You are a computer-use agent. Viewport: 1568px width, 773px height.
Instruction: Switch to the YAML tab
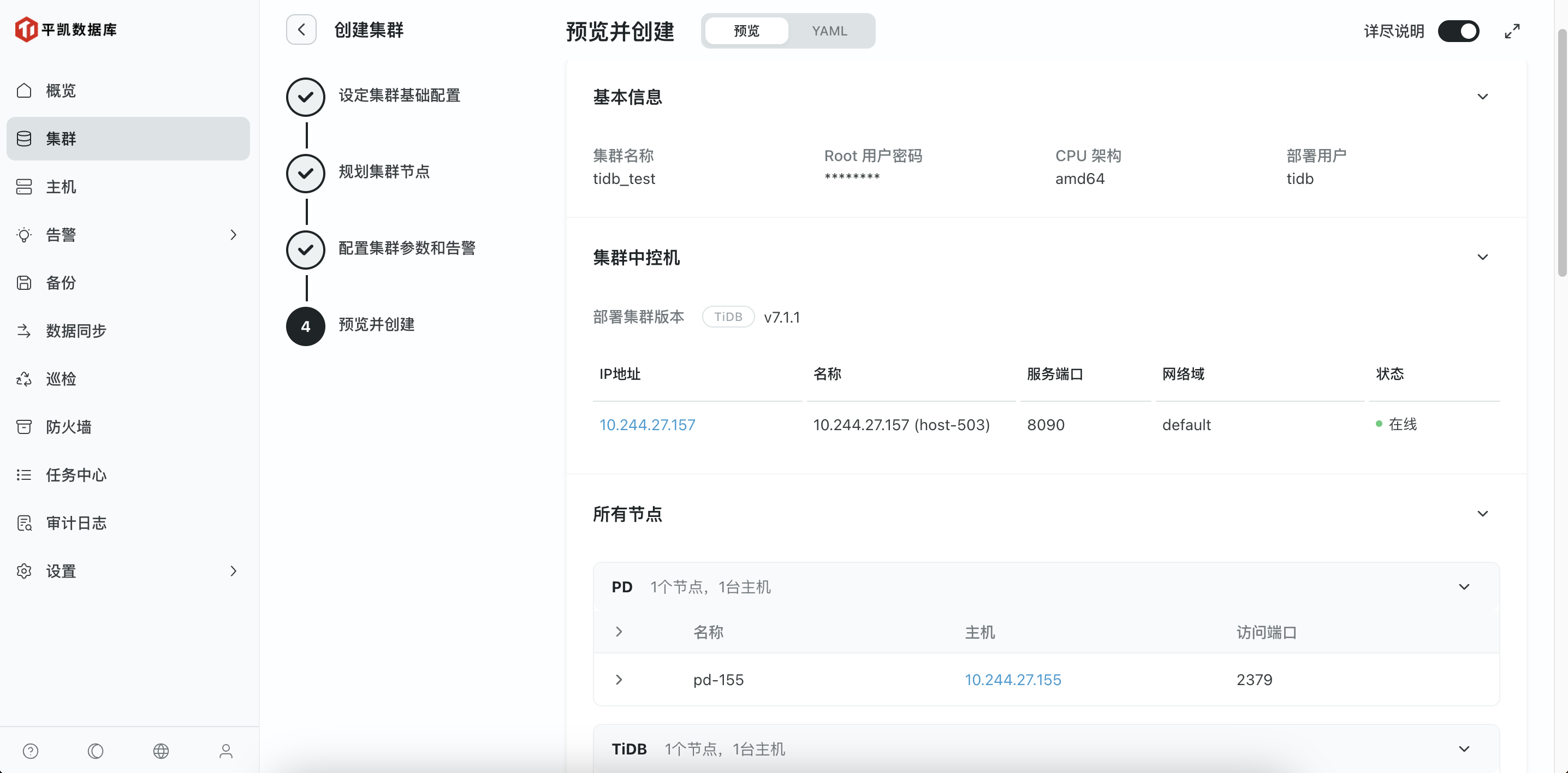pos(829,31)
